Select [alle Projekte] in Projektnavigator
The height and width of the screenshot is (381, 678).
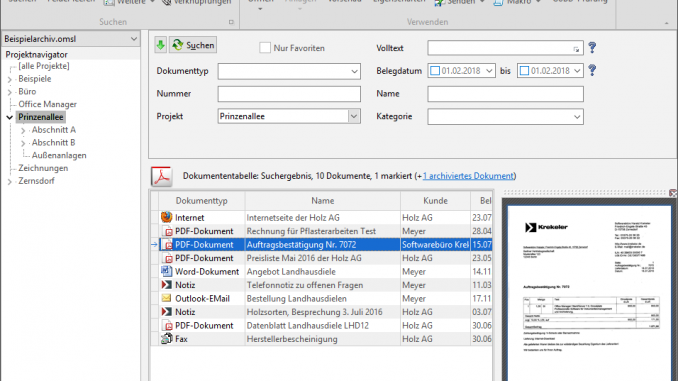pyautogui.click(x=44, y=66)
